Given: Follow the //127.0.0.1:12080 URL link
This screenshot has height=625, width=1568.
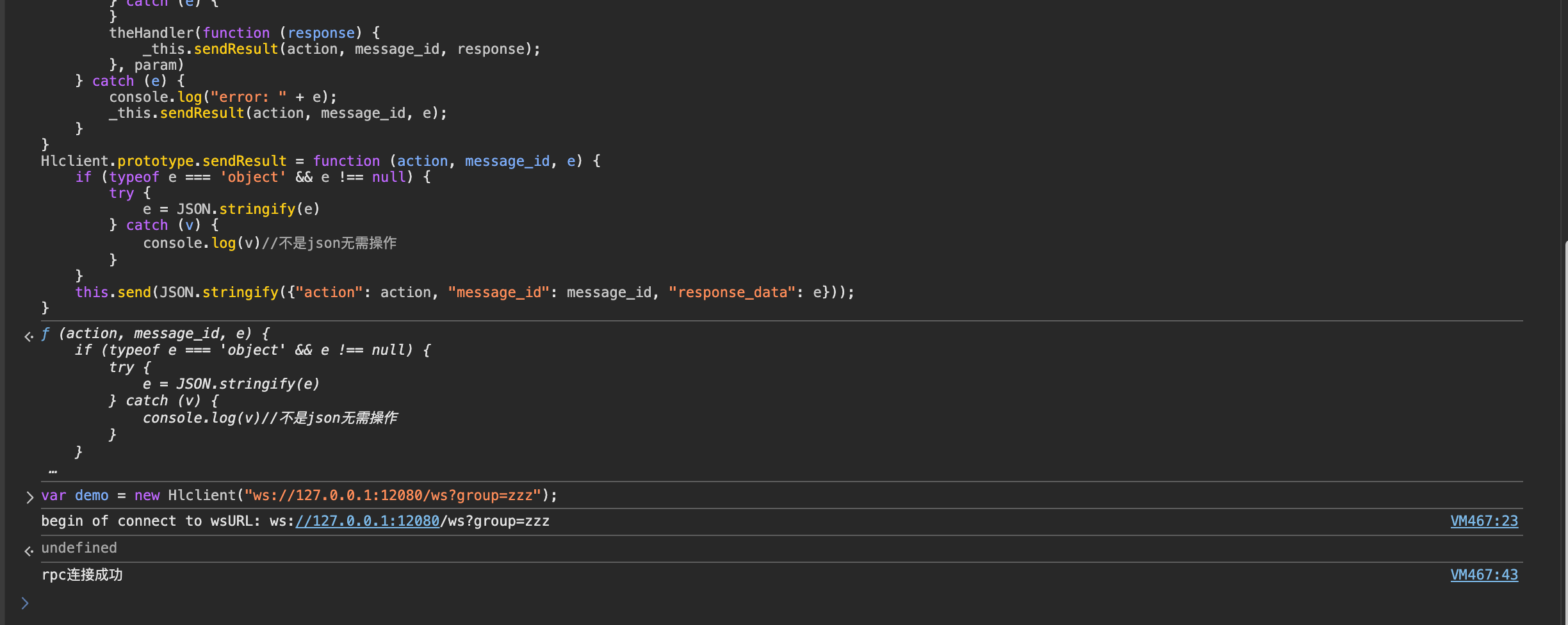Looking at the screenshot, I should (x=368, y=521).
